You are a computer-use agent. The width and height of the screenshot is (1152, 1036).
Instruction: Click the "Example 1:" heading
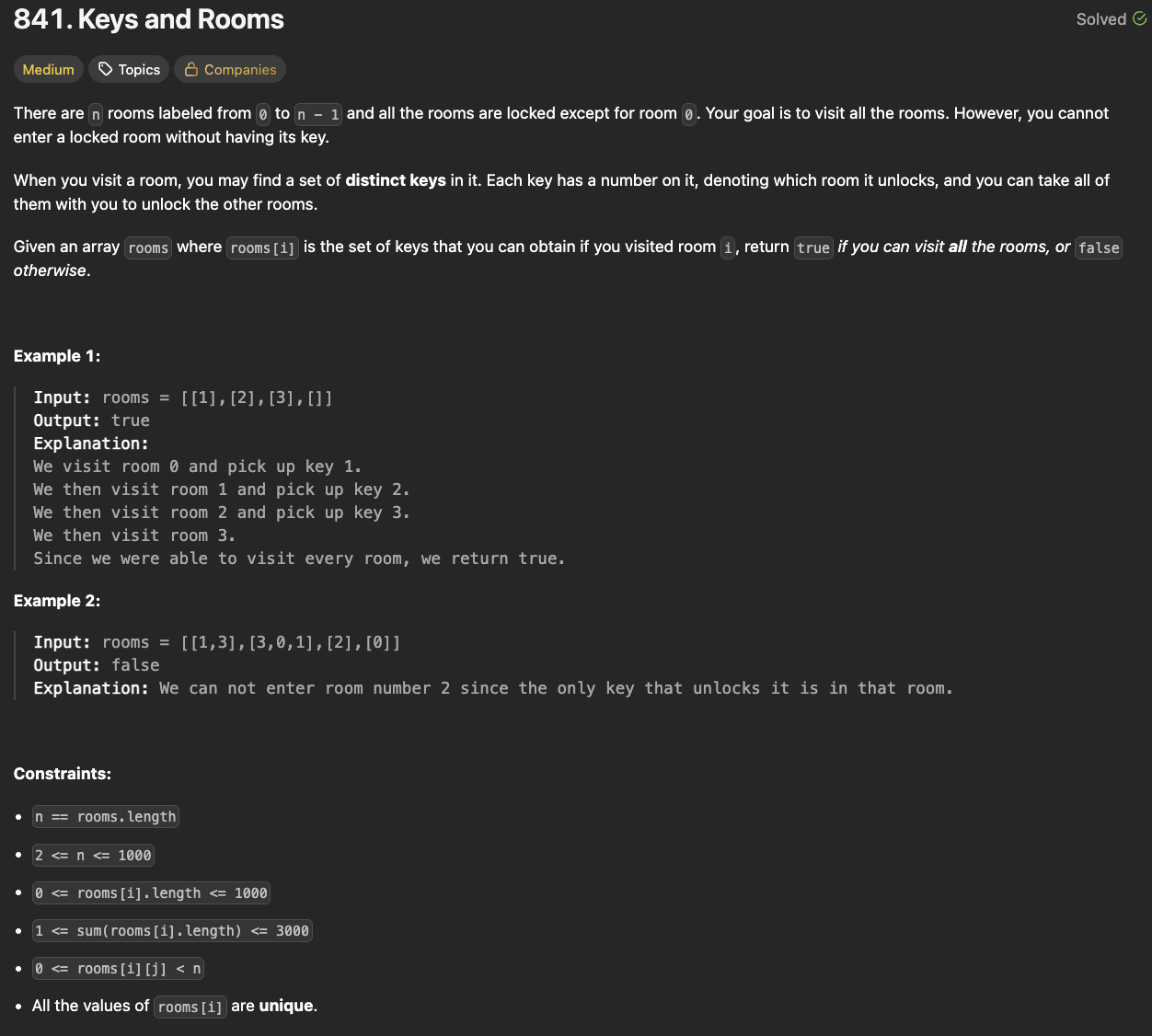[x=57, y=356]
